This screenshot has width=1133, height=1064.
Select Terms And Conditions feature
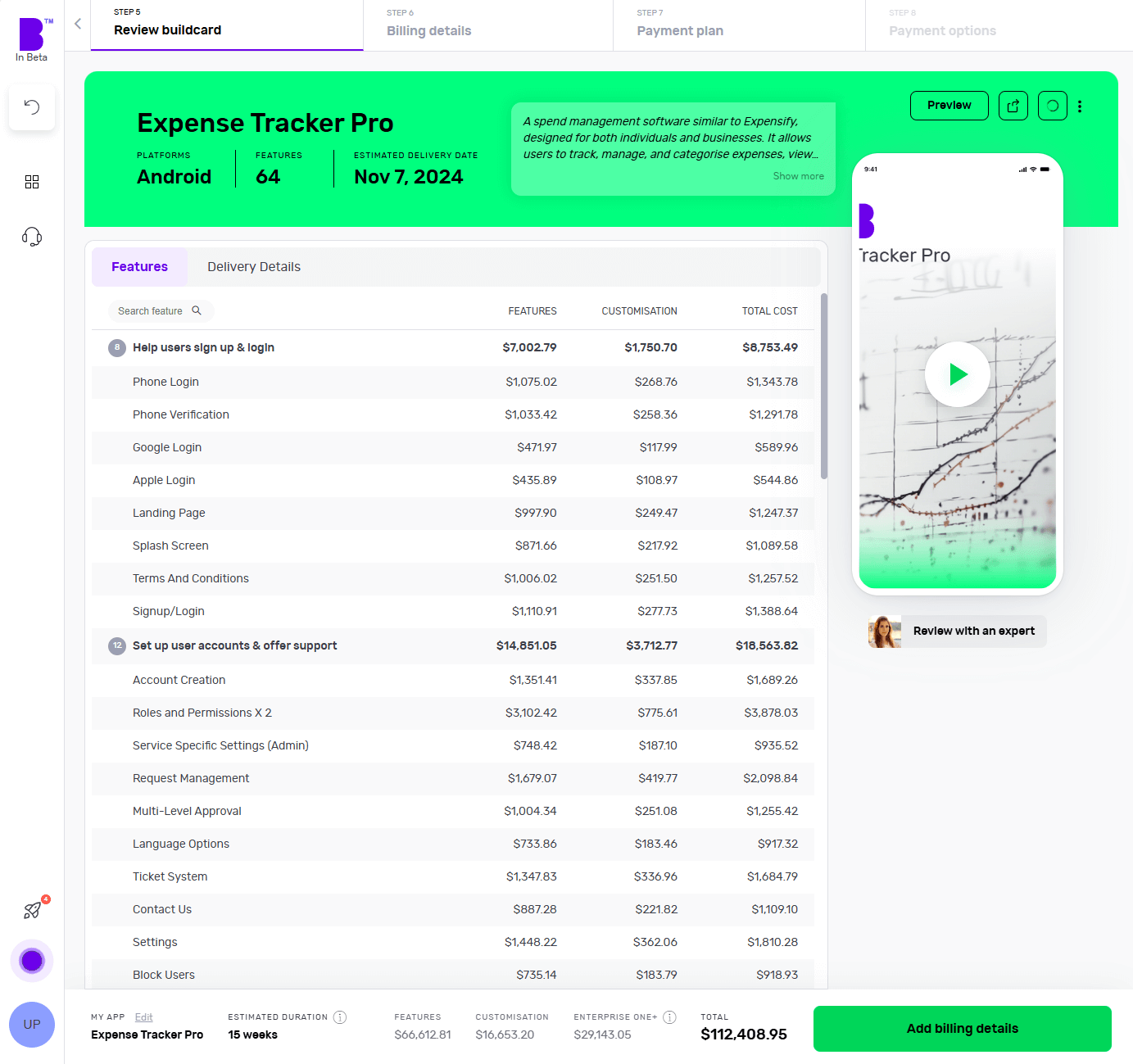click(x=453, y=579)
